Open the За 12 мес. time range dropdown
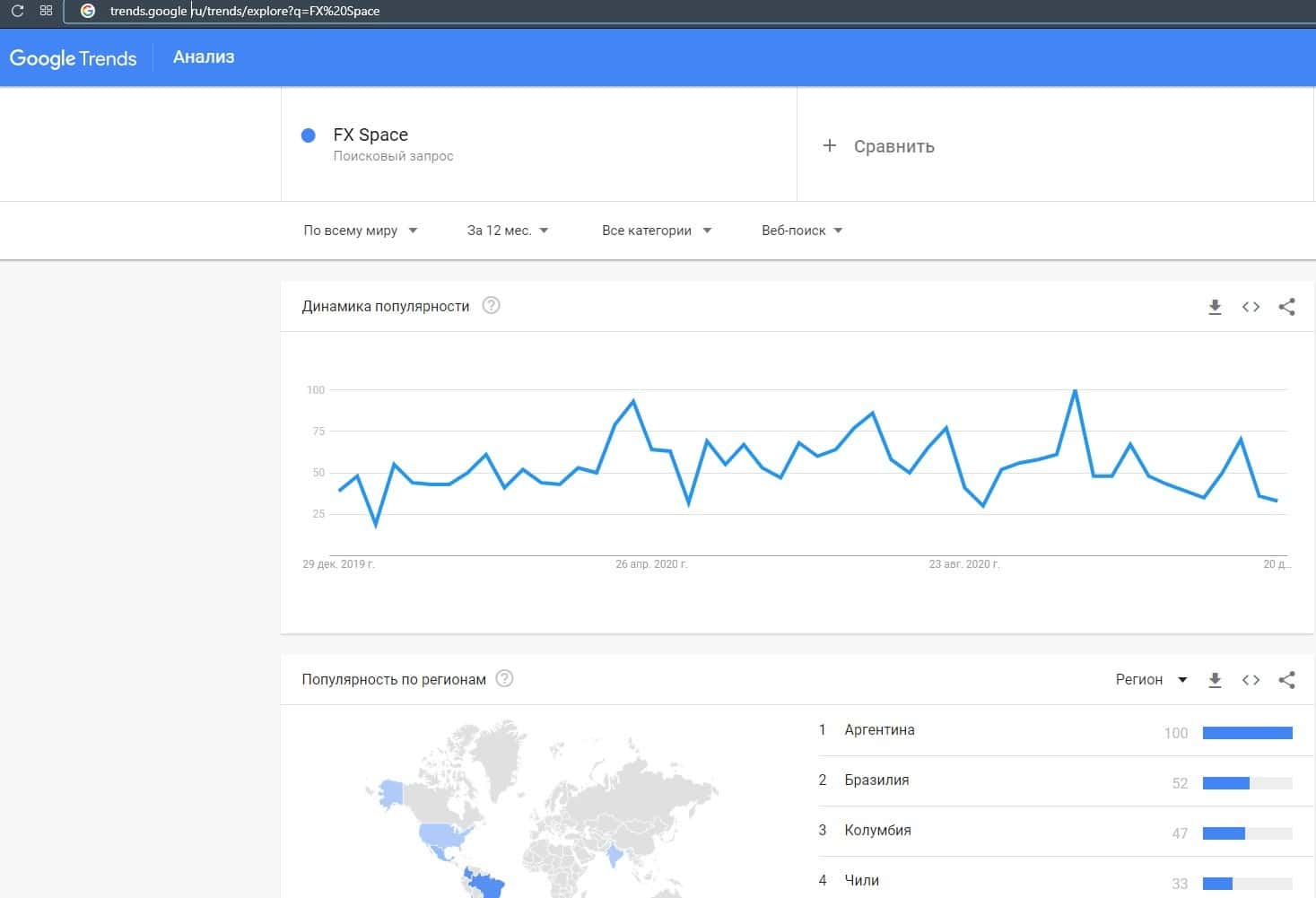 pyautogui.click(x=508, y=231)
